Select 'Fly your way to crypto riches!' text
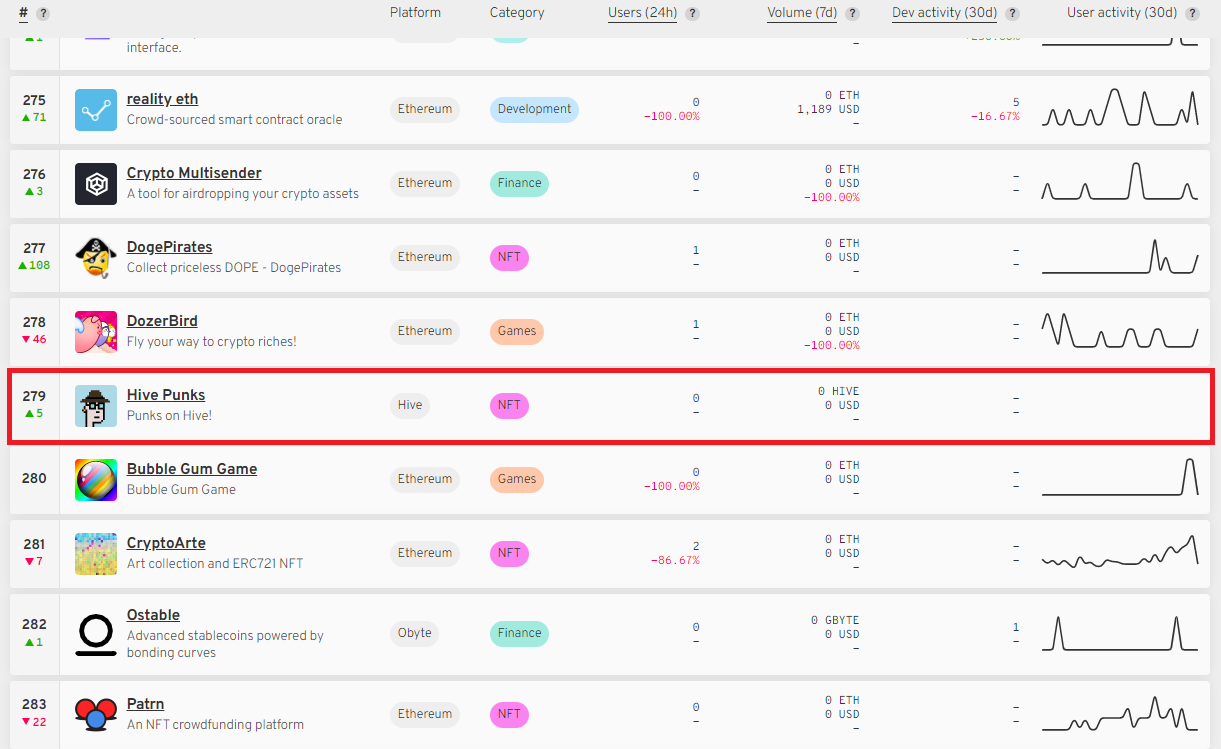Screen dimensions: 1221x749 [212, 341]
